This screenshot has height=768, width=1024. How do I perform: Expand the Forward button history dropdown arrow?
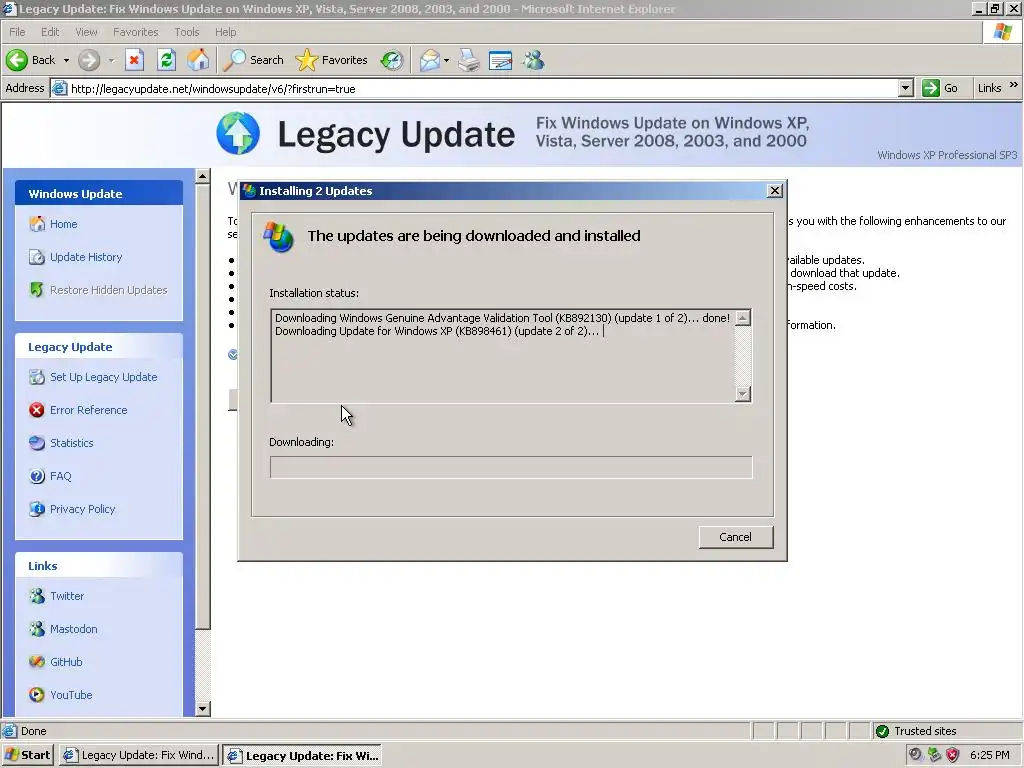click(x=111, y=60)
